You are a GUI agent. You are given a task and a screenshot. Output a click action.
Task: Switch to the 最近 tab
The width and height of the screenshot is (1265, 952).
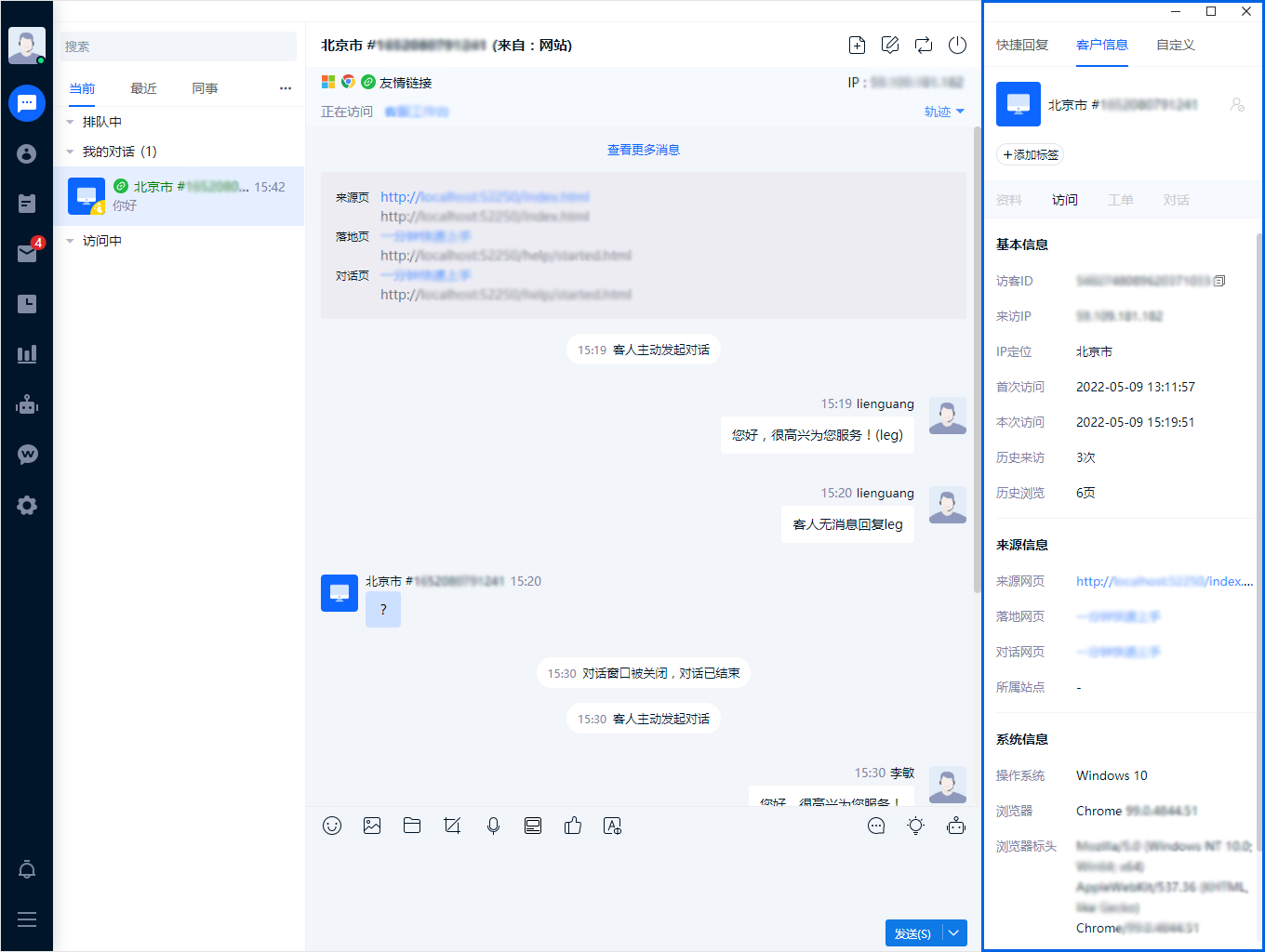tap(143, 88)
